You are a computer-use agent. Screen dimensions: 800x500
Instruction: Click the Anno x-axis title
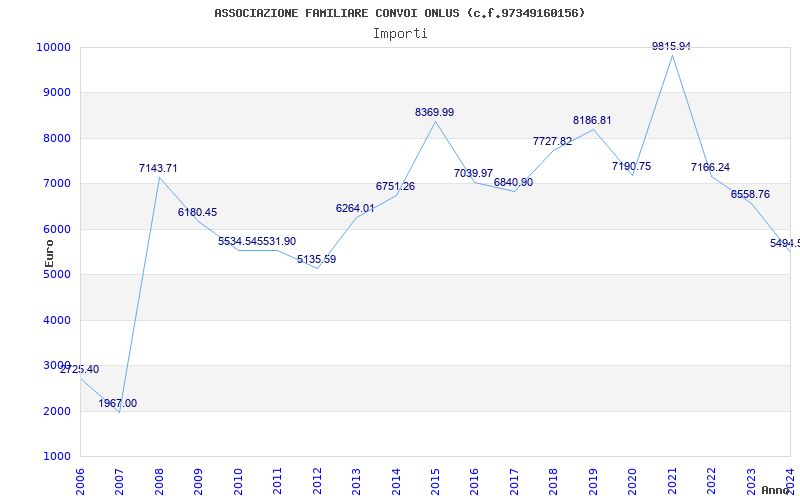pyautogui.click(x=776, y=490)
